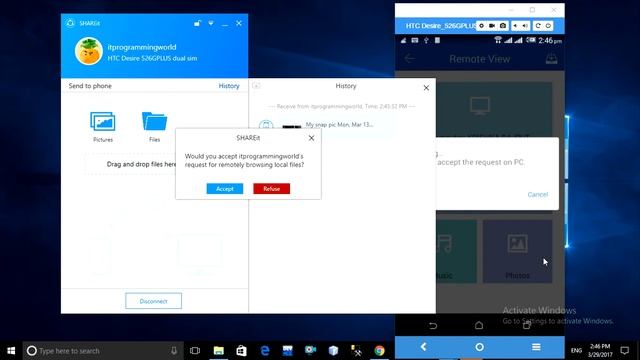Image resolution: width=640 pixels, height=360 pixels.
Task: Click the SHAREit user avatar
Action: coord(89,51)
